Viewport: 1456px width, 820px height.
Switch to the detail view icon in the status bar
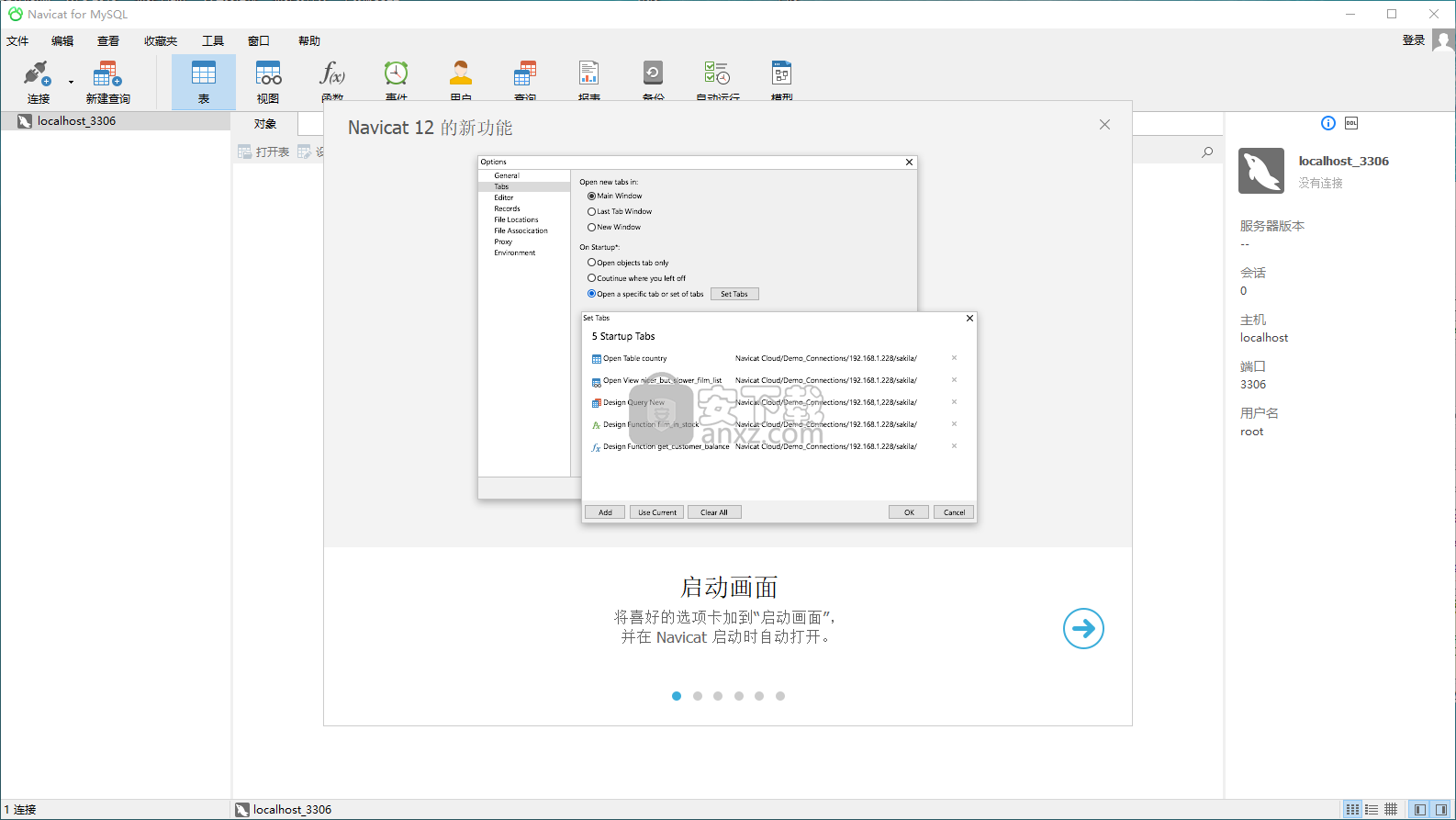(x=1372, y=810)
